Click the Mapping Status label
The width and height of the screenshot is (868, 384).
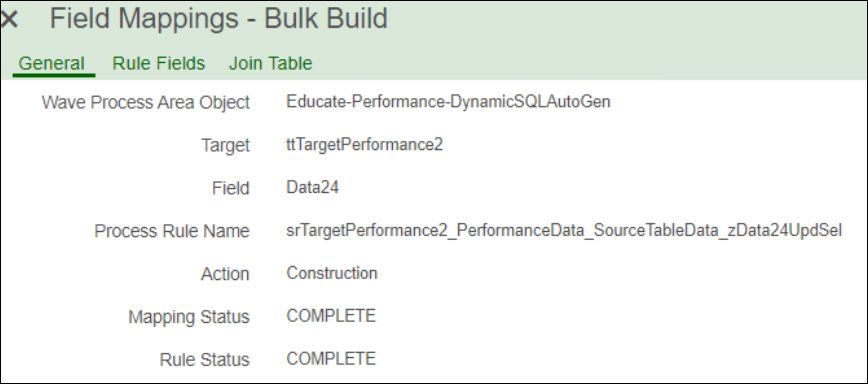(189, 317)
